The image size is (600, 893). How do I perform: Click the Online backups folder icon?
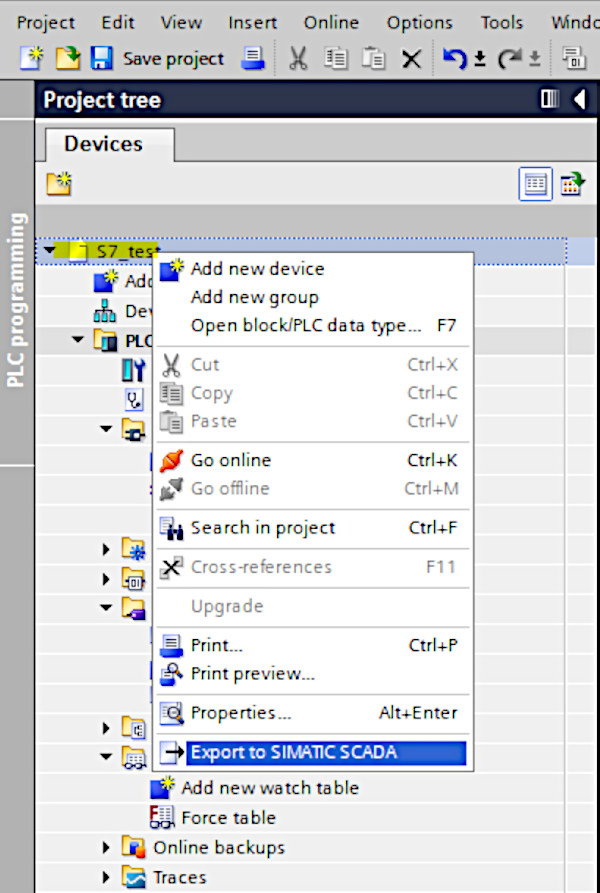pyautogui.click(x=134, y=847)
